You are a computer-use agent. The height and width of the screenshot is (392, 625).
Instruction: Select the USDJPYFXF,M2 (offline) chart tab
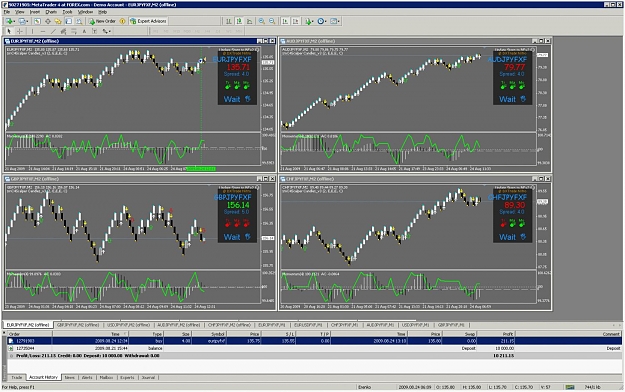click(128, 325)
